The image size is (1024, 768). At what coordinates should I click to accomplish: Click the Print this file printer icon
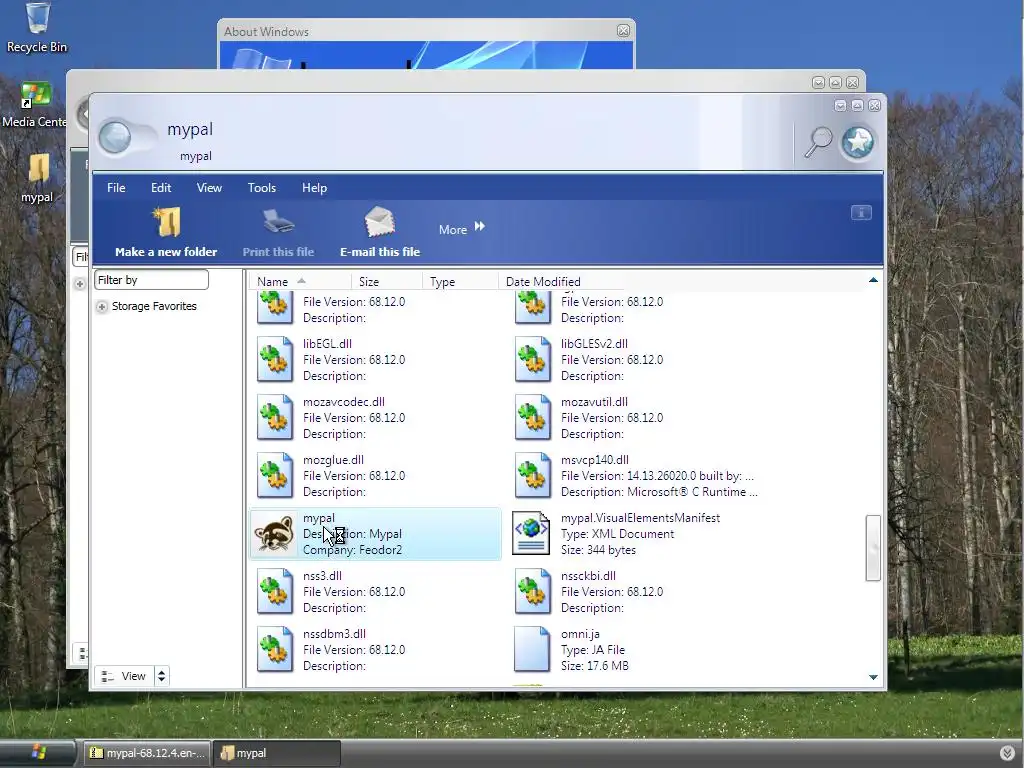[278, 222]
